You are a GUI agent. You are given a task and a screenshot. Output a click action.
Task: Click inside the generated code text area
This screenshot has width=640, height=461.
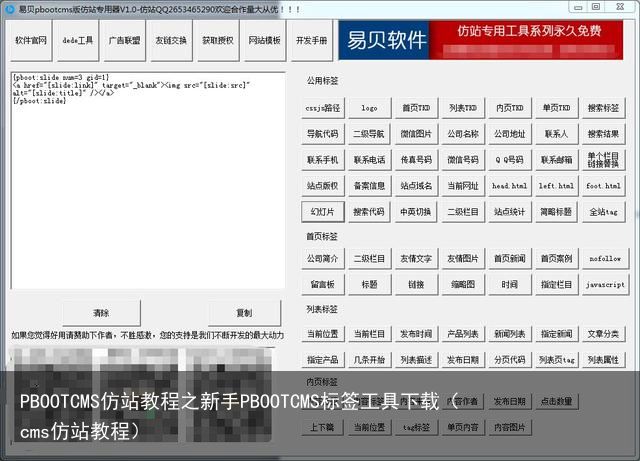(148, 181)
